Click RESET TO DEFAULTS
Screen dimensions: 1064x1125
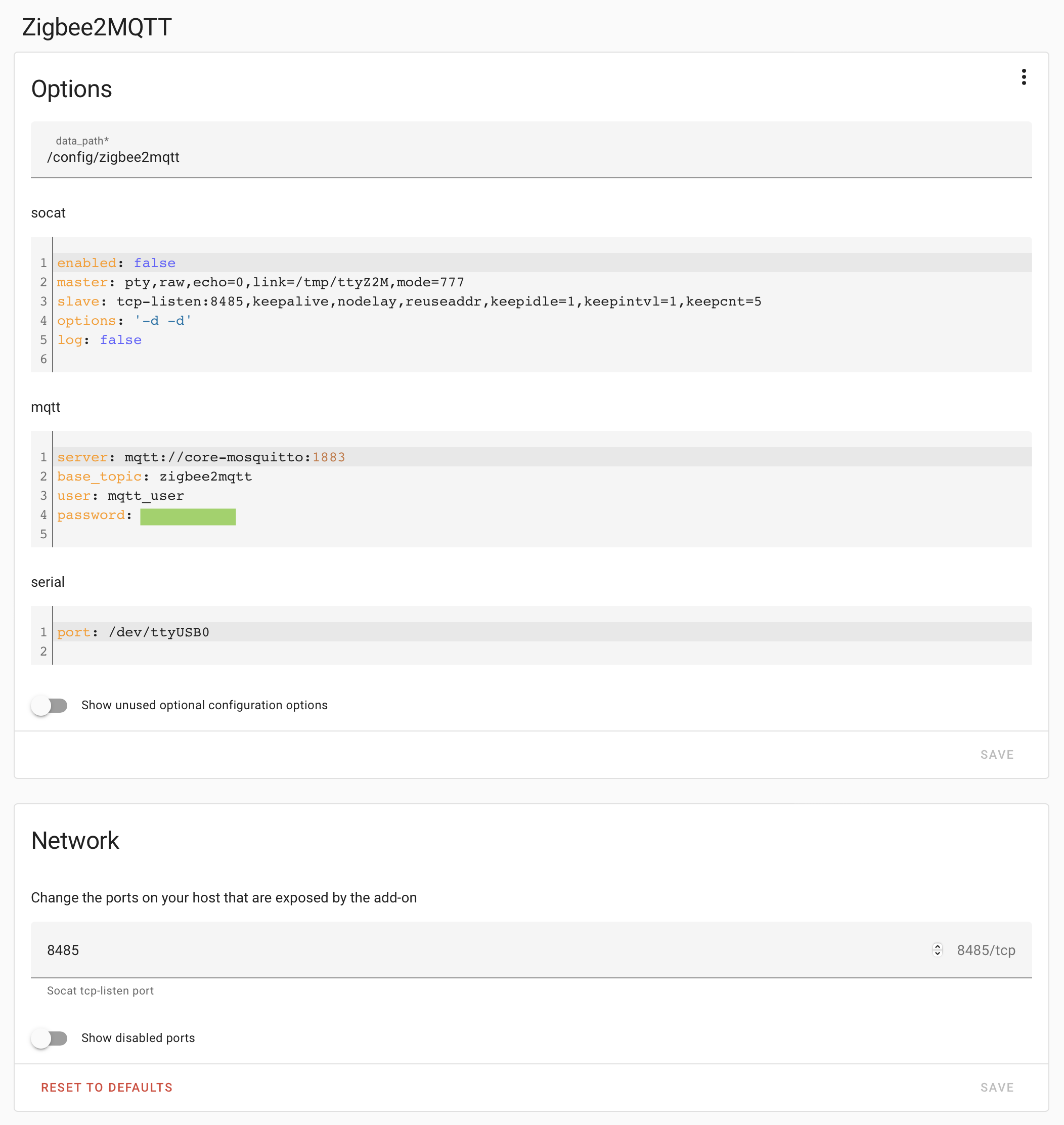107,1087
